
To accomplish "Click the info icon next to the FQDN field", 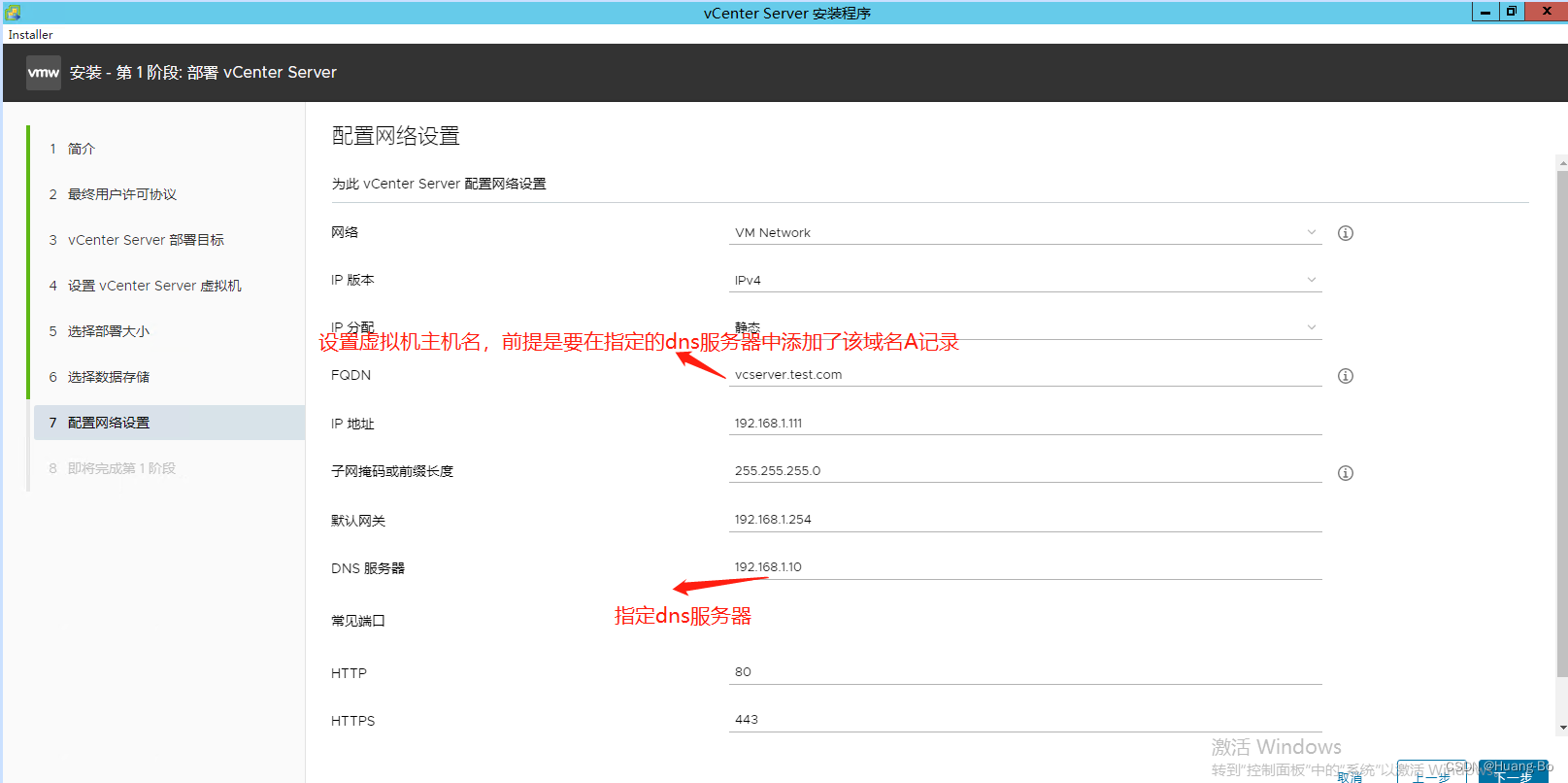I will pos(1346,376).
